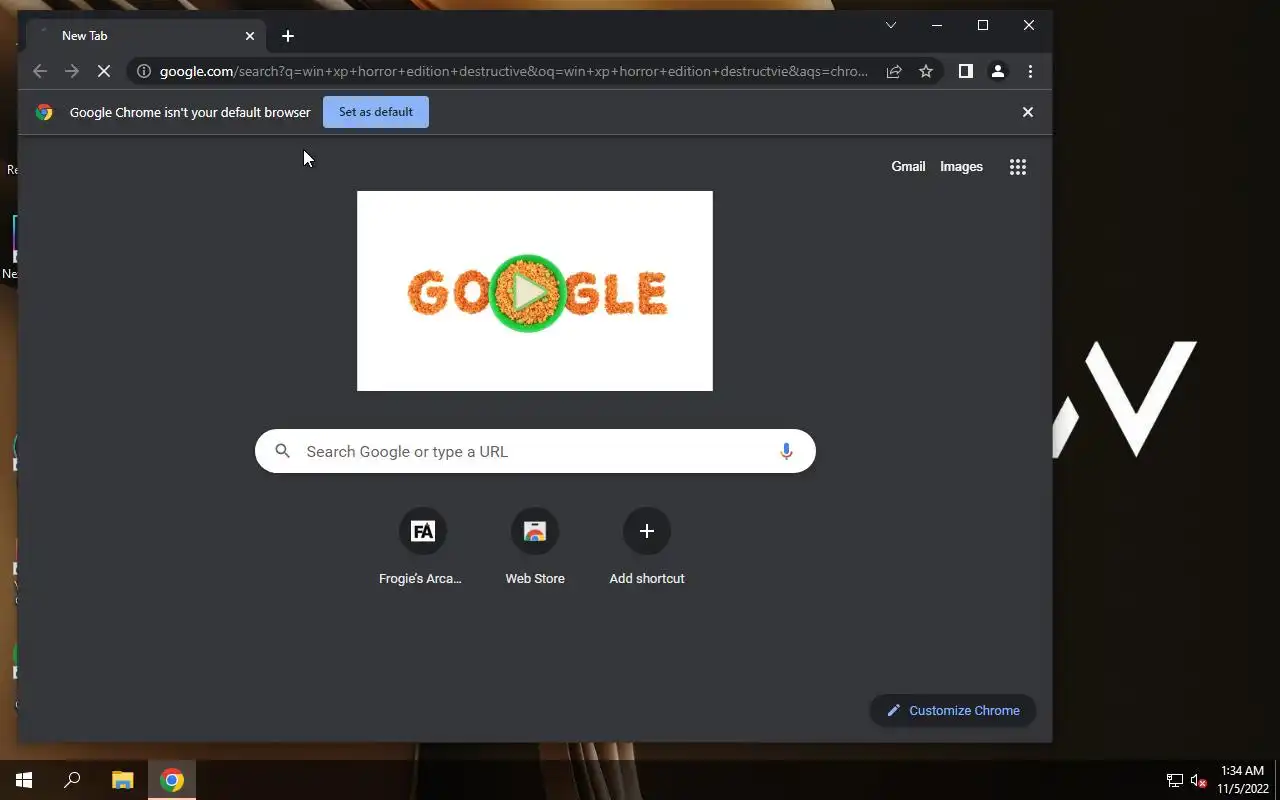The height and width of the screenshot is (800, 1280).
Task: Click Customize Chrome button
Action: pyautogui.click(x=953, y=710)
